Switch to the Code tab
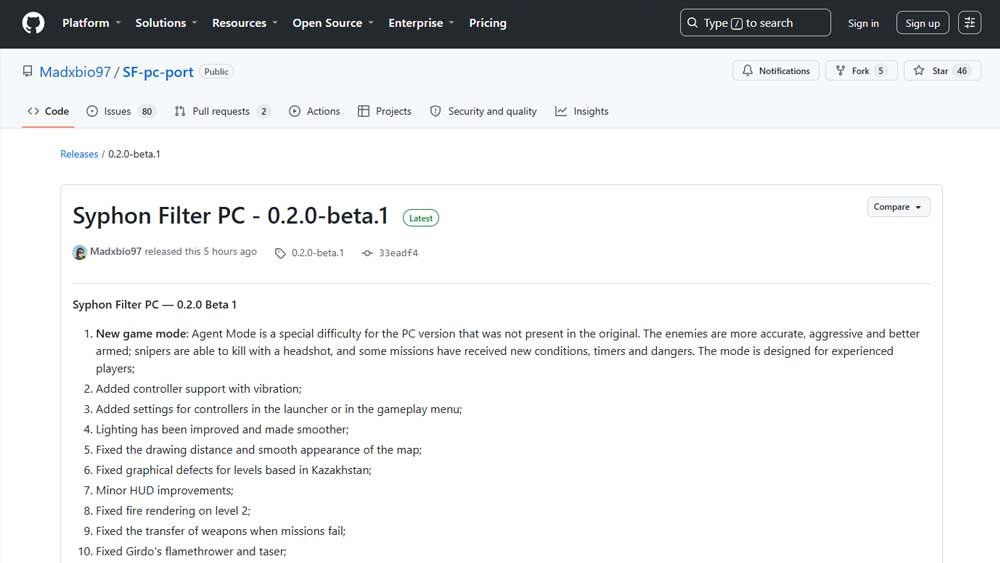Image resolution: width=1000 pixels, height=563 pixels. click(x=48, y=111)
